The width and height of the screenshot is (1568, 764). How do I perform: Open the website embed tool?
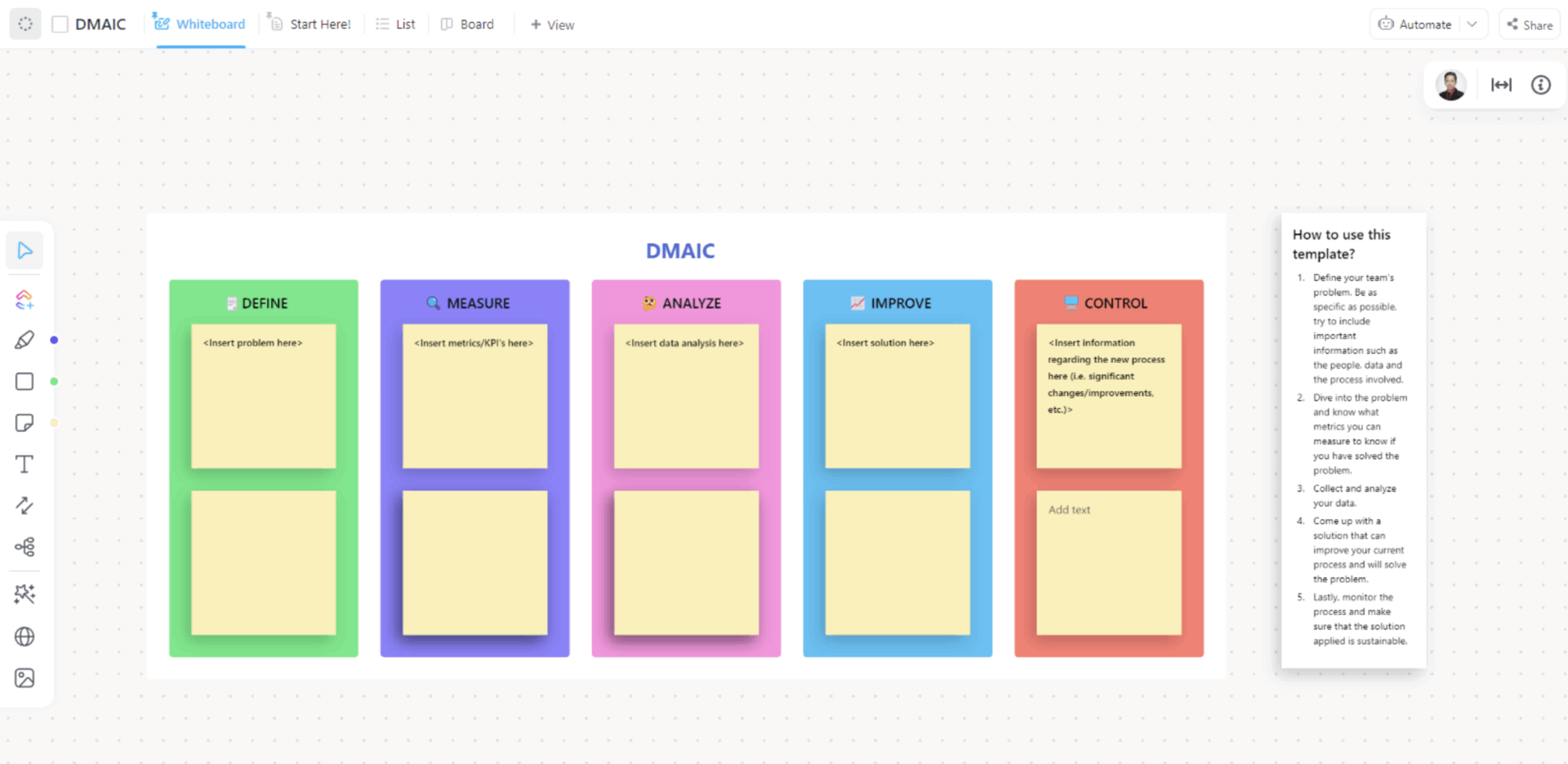point(24,637)
